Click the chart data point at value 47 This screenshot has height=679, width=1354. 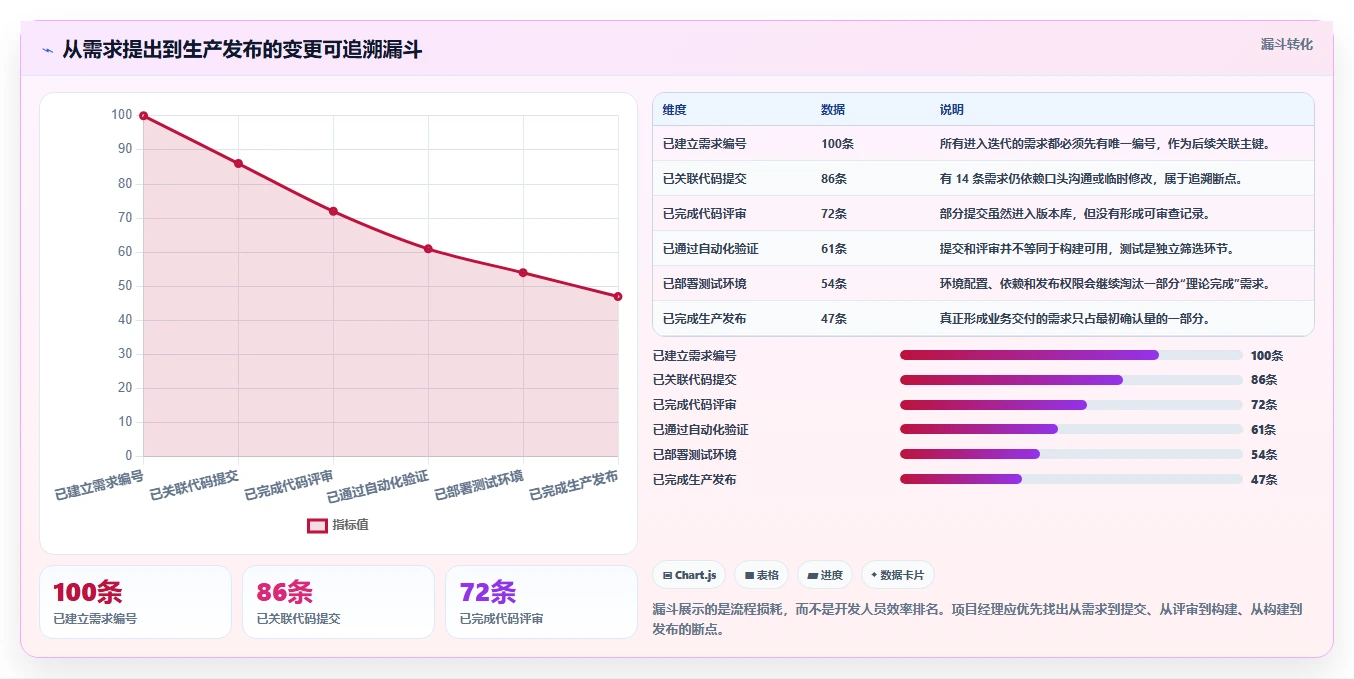pos(618,297)
